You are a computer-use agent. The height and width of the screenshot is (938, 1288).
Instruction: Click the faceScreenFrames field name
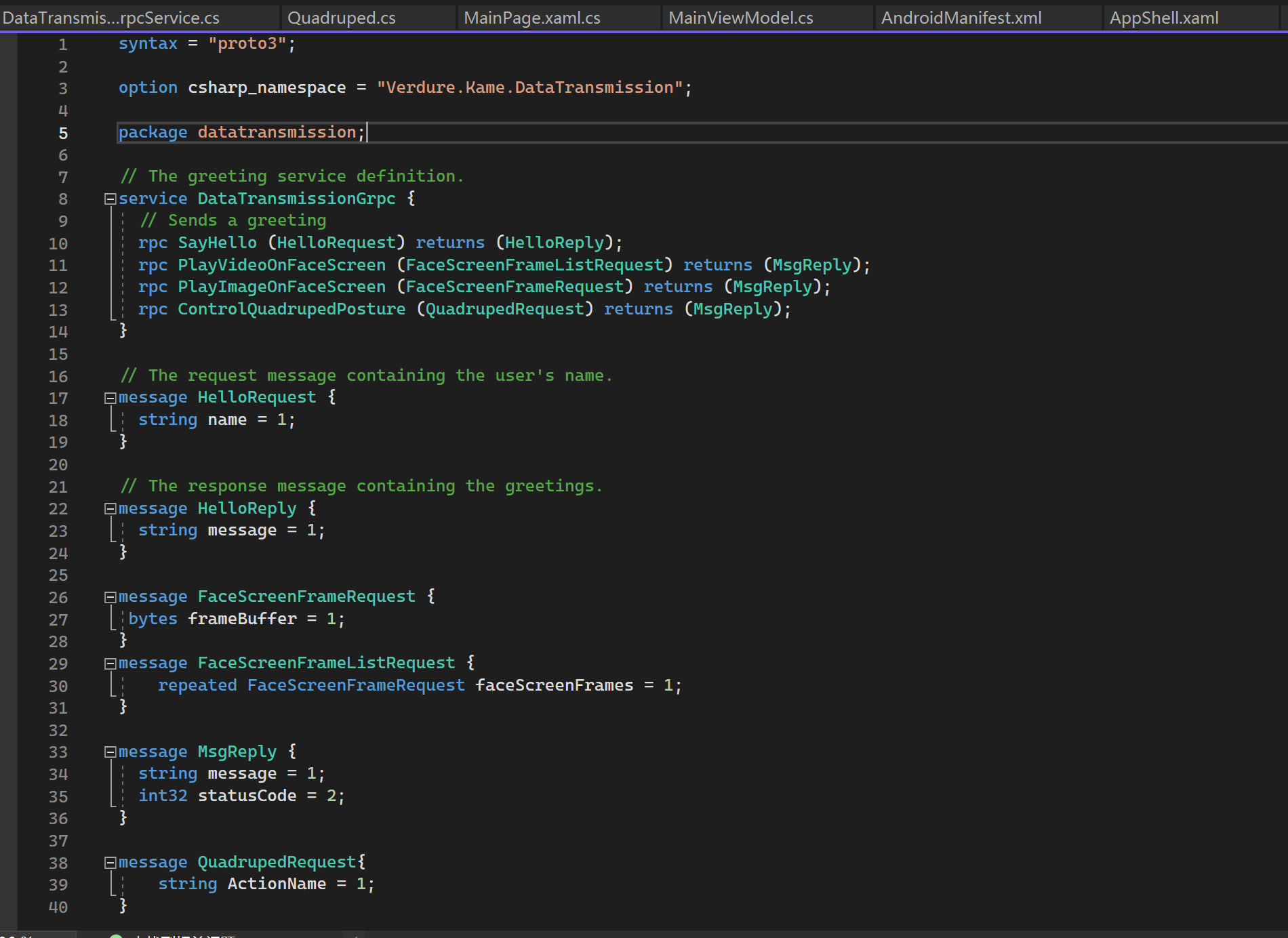point(555,685)
